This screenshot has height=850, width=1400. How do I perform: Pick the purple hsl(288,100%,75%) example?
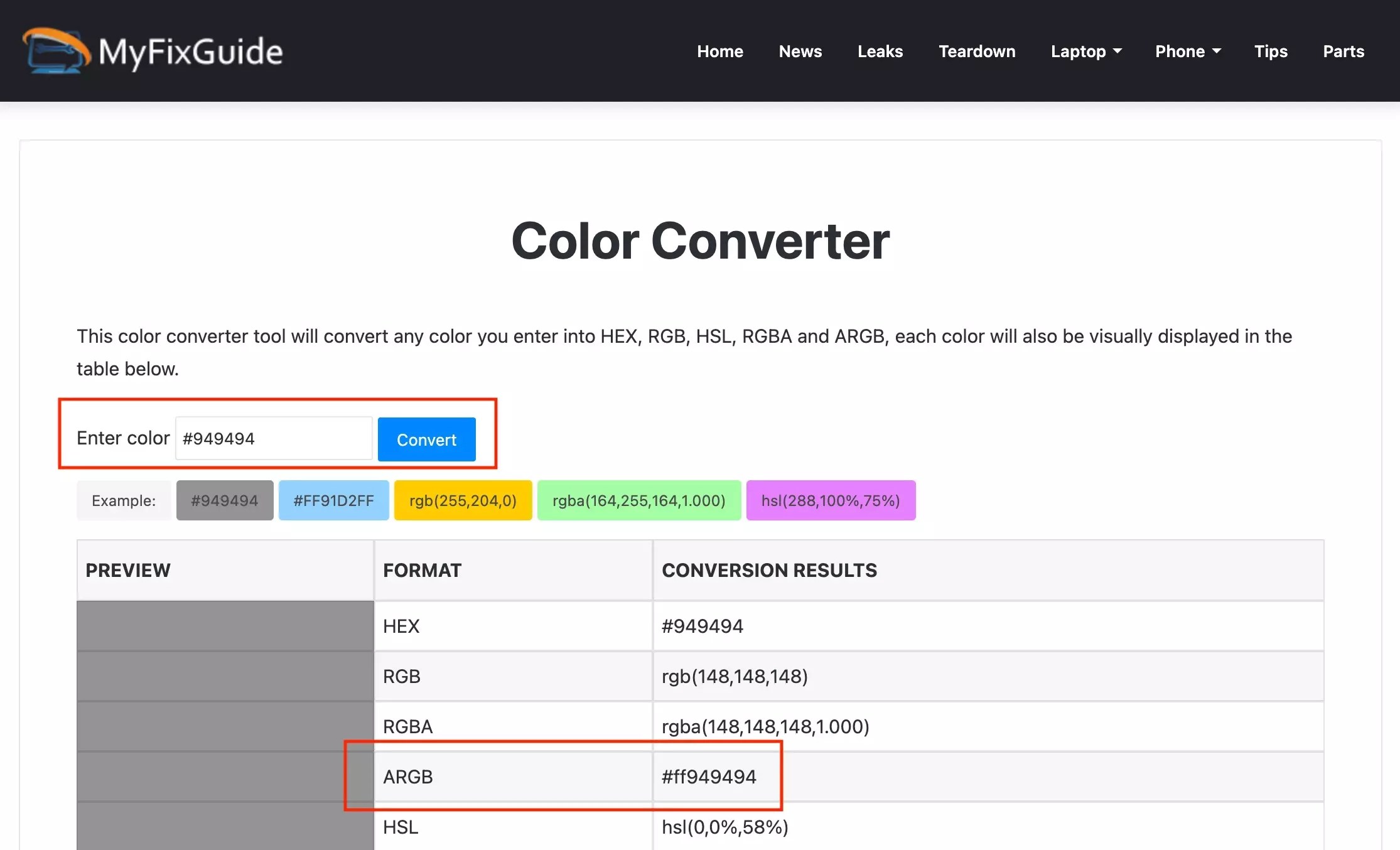click(830, 500)
